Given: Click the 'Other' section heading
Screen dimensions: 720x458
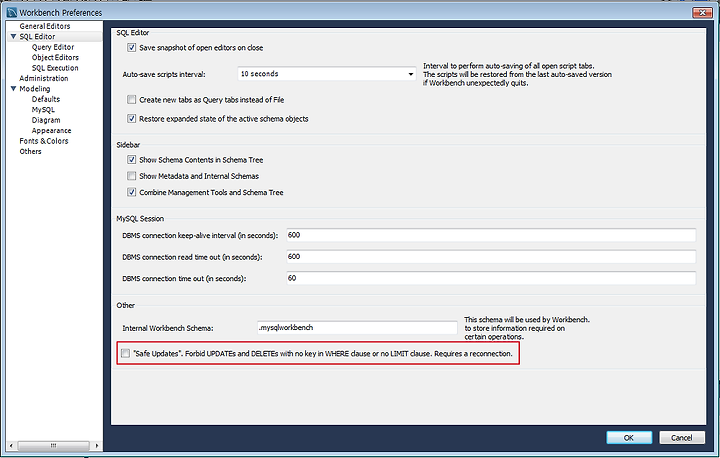Looking at the screenshot, I should click(125, 305).
